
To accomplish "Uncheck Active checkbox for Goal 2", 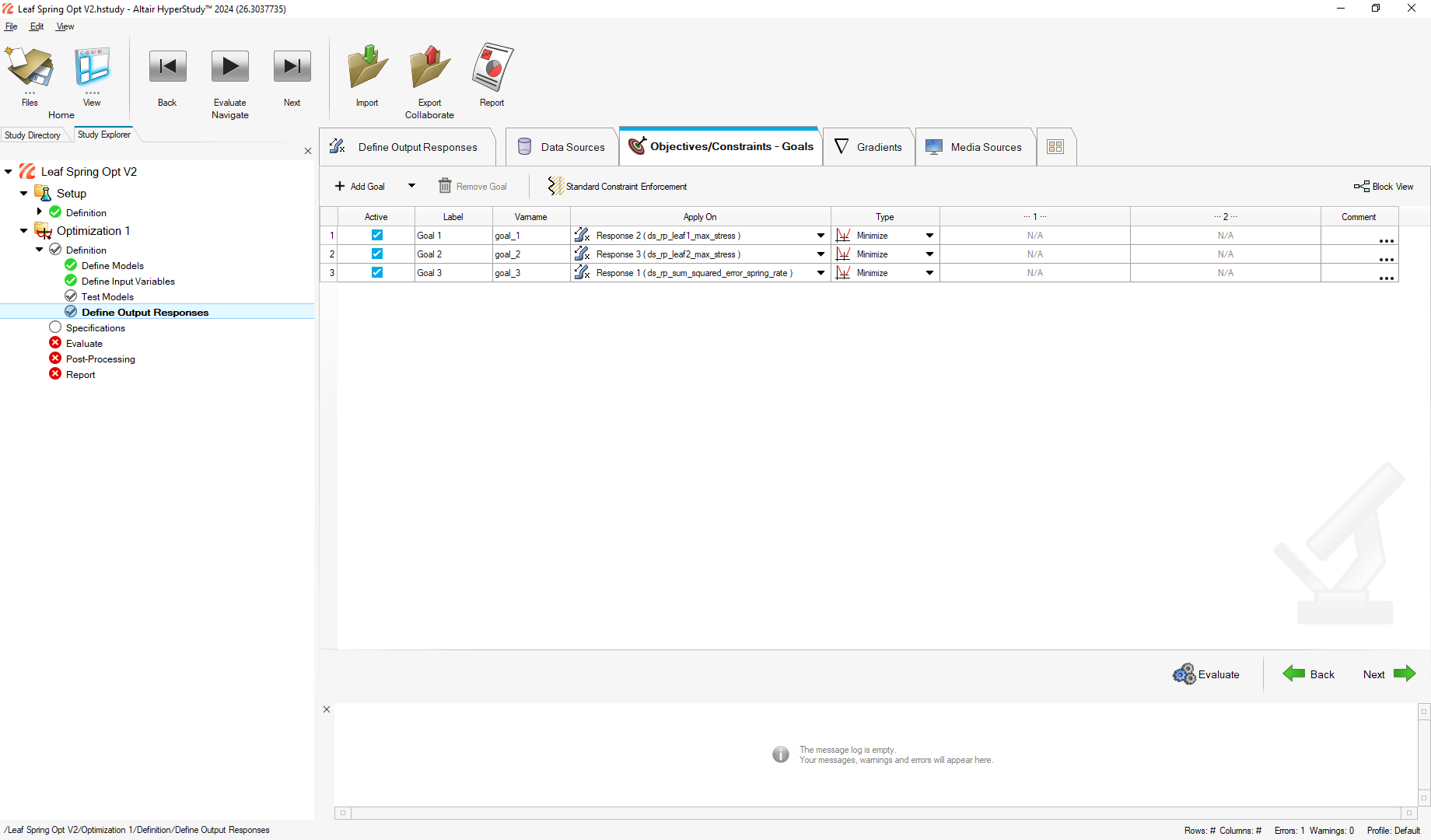I will pyautogui.click(x=376, y=254).
